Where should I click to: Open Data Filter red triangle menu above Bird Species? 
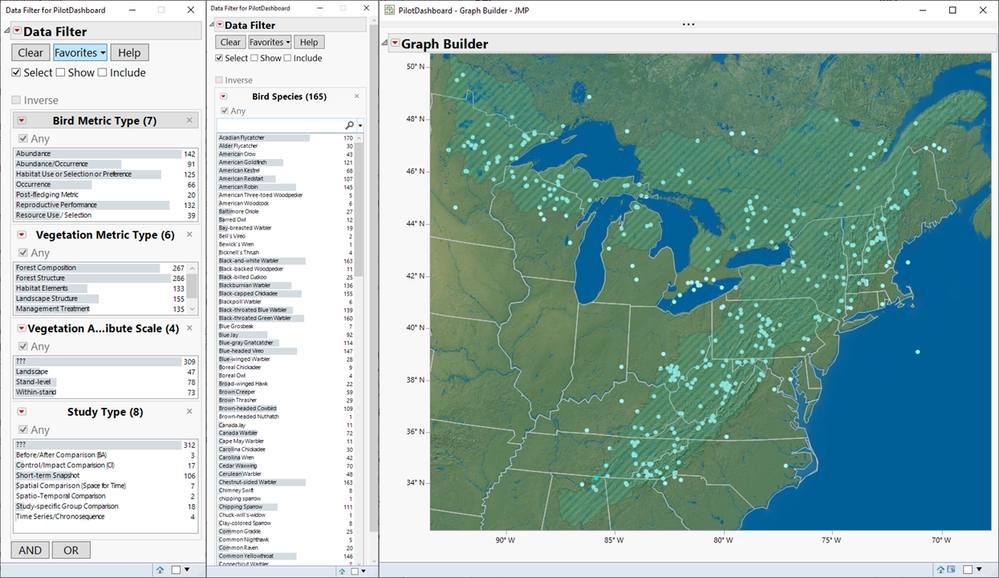[219, 25]
